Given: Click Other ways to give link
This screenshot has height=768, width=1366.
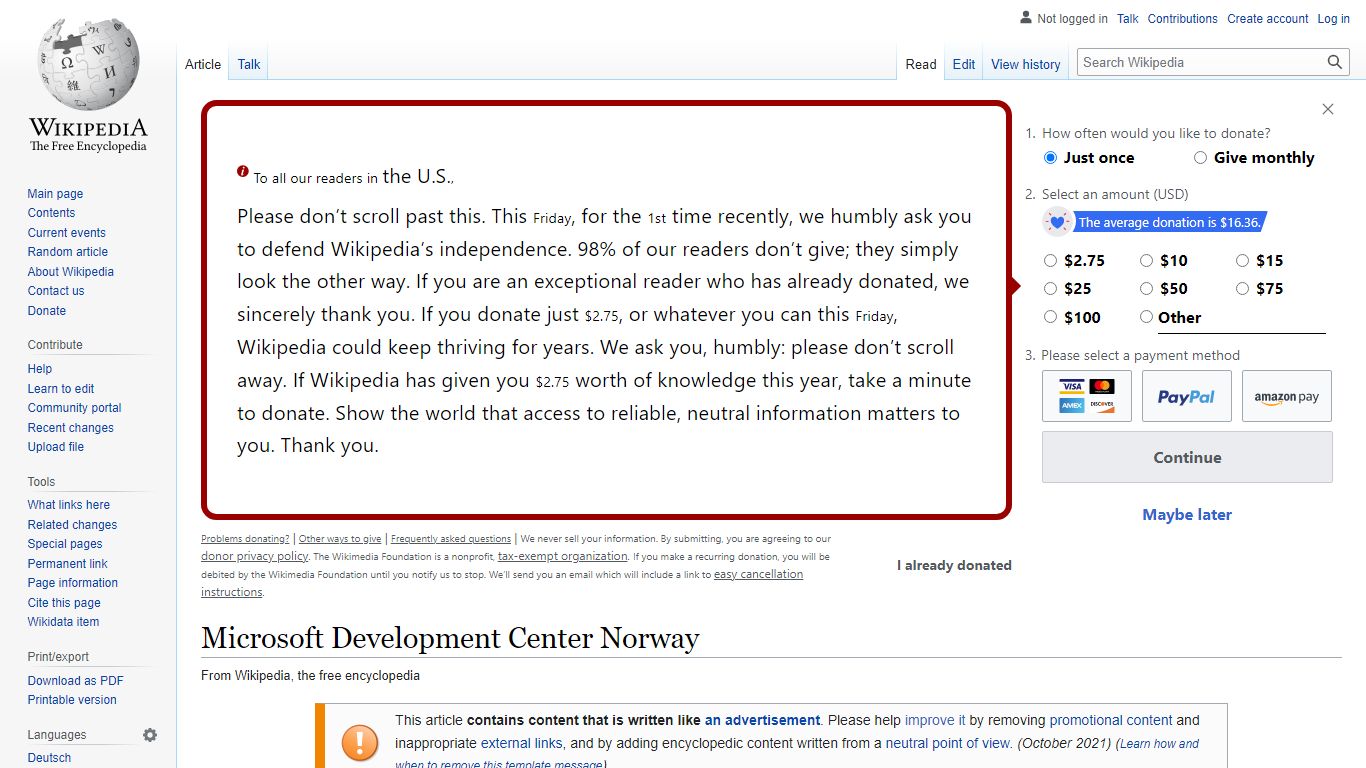Looking at the screenshot, I should click(x=340, y=539).
